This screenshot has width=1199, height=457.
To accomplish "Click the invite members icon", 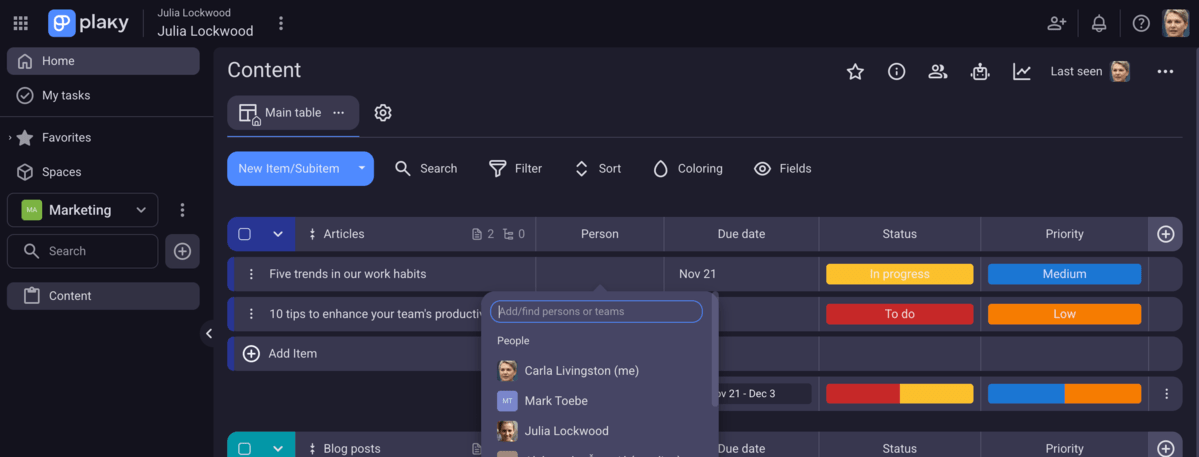I will tap(1057, 23).
